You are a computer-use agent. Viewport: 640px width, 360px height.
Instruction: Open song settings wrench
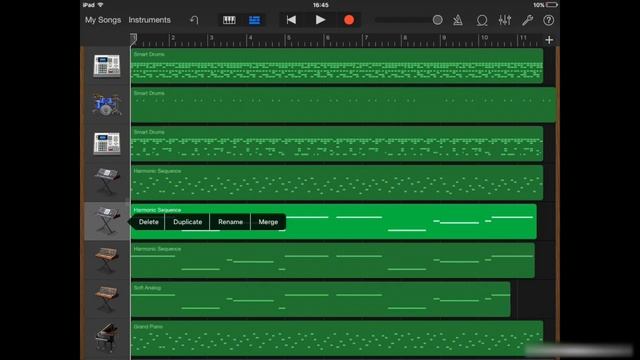point(527,20)
